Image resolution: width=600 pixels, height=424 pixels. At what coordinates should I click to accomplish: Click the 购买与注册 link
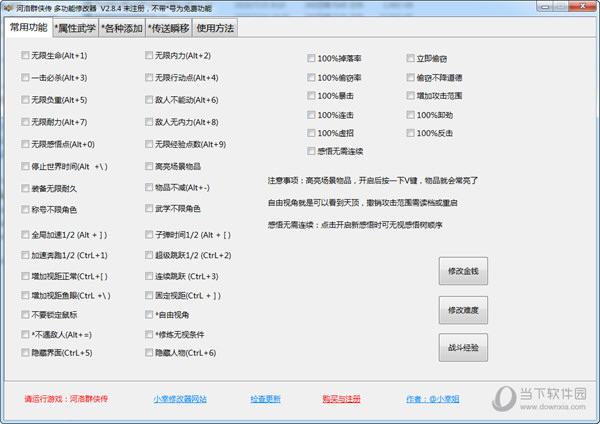pyautogui.click(x=342, y=399)
